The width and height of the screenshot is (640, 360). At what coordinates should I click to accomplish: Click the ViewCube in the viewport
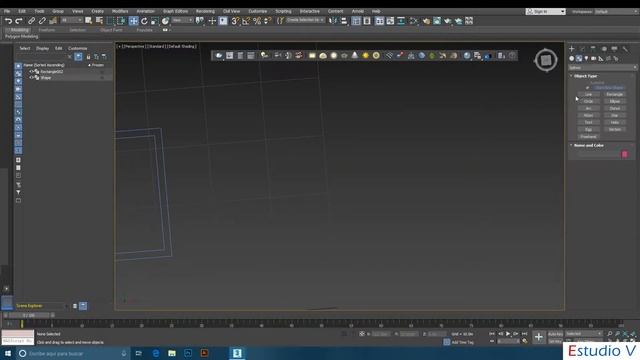(x=546, y=60)
